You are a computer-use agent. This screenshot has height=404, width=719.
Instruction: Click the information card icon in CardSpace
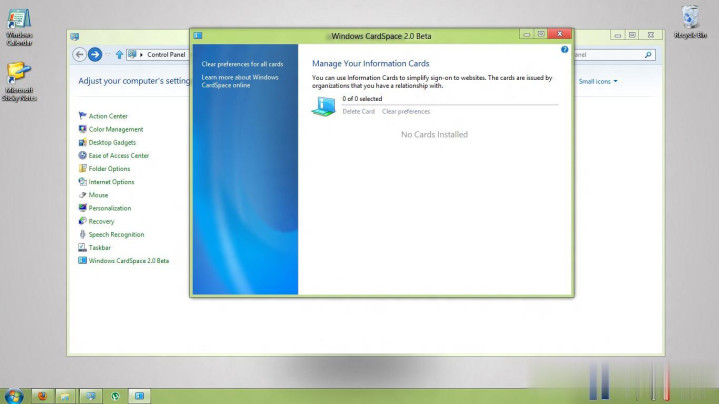point(324,106)
